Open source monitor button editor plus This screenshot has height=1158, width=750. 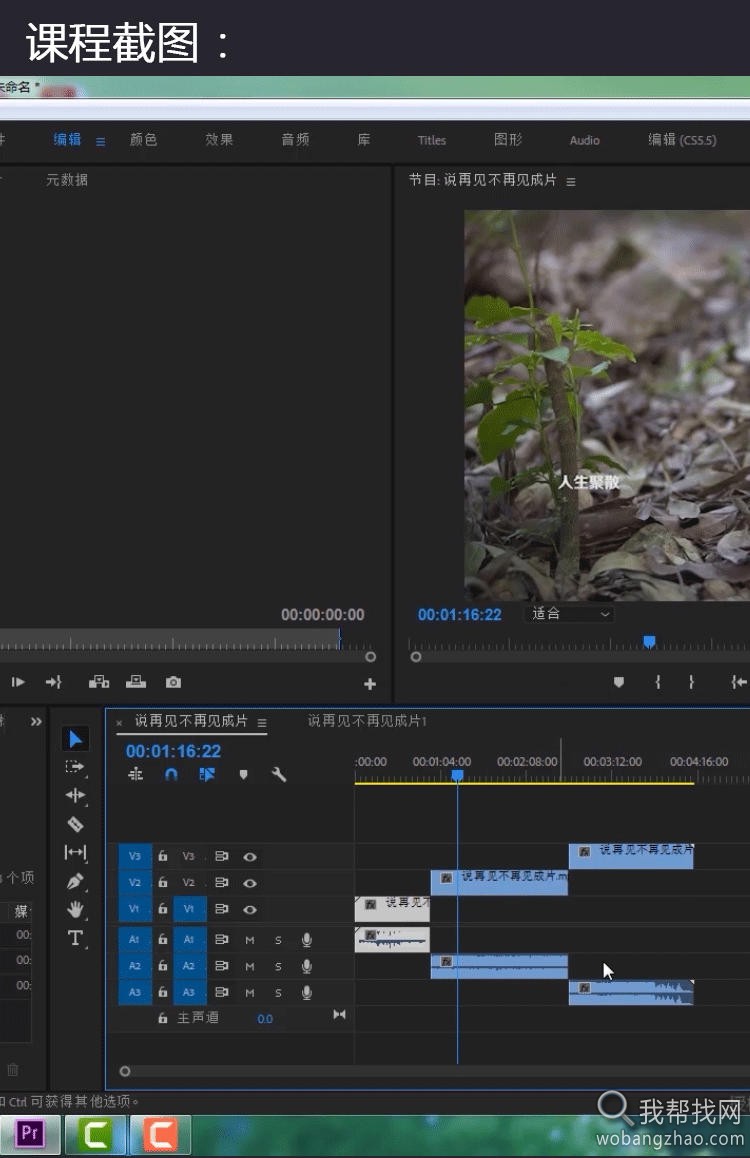click(370, 684)
